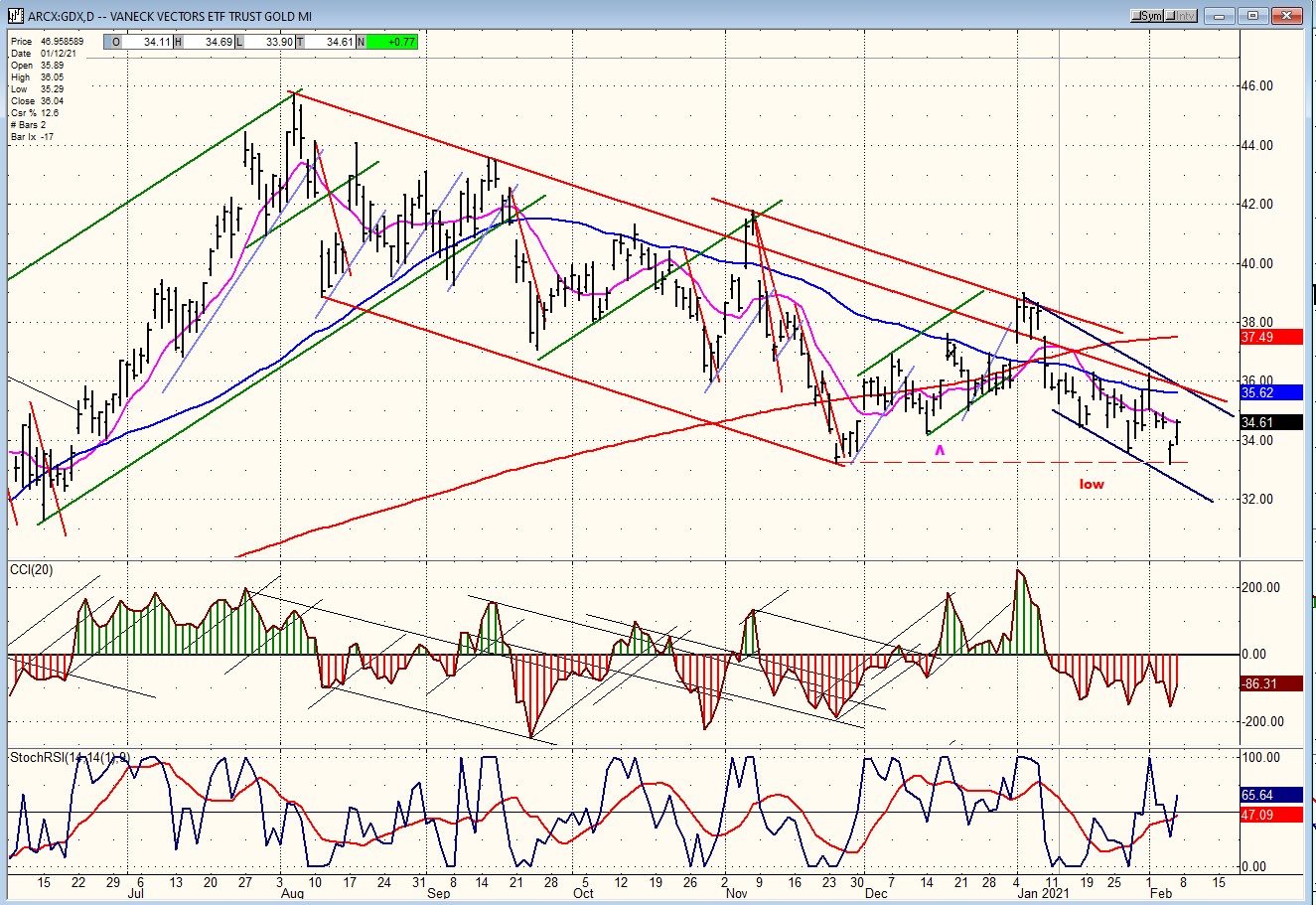1316x905 pixels.
Task: Toggle the Sym link checkbox
Action: 1147,16
